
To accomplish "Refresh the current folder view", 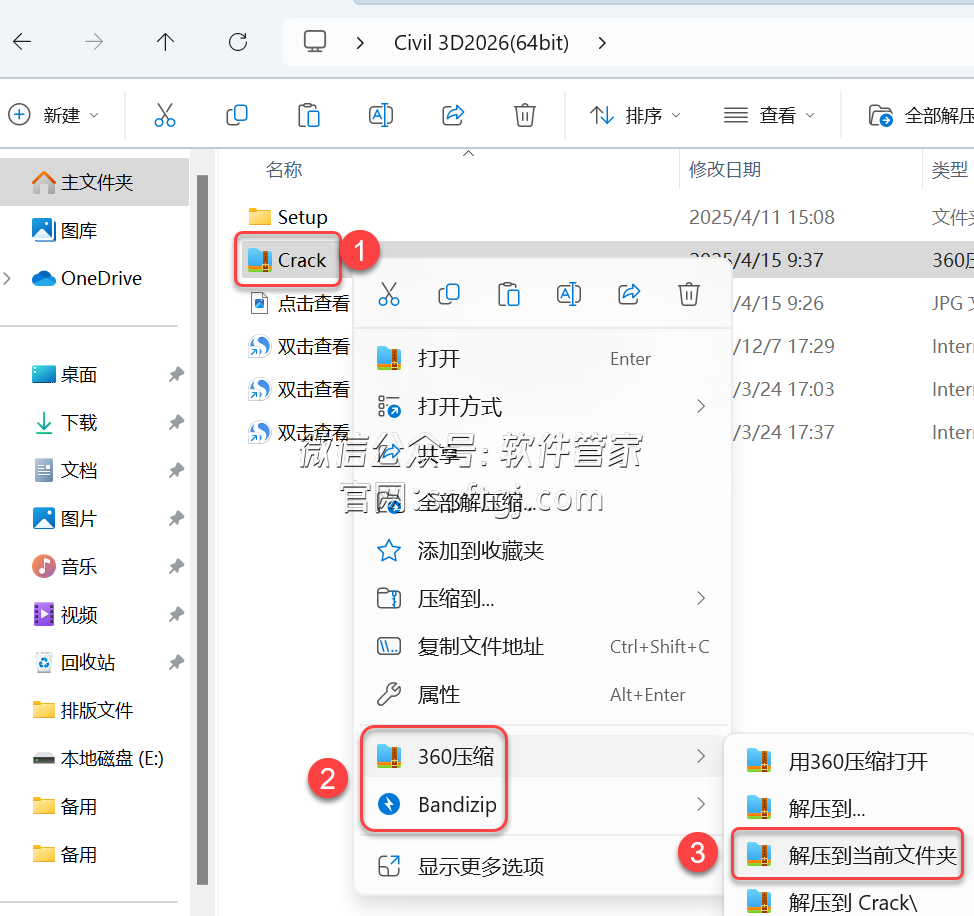I will click(238, 42).
